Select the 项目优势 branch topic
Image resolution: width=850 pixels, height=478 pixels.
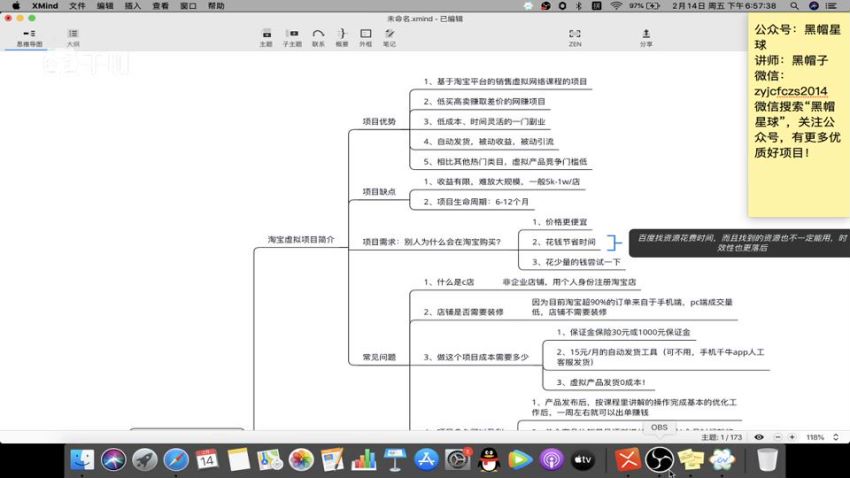click(378, 121)
